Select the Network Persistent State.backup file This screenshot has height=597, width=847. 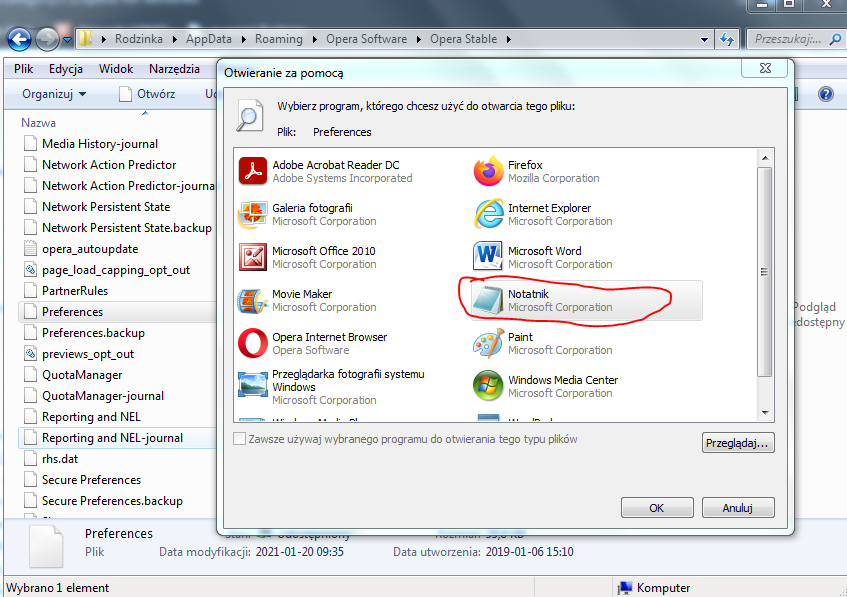pos(127,228)
